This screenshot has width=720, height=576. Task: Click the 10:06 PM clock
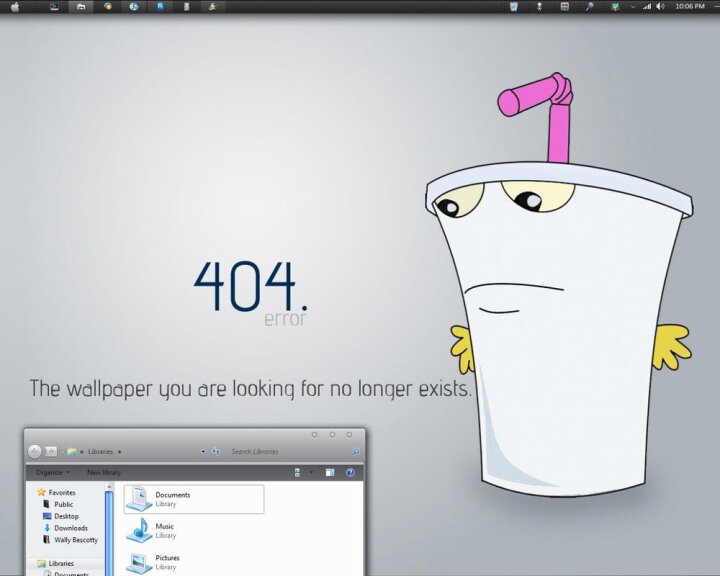[x=690, y=6]
